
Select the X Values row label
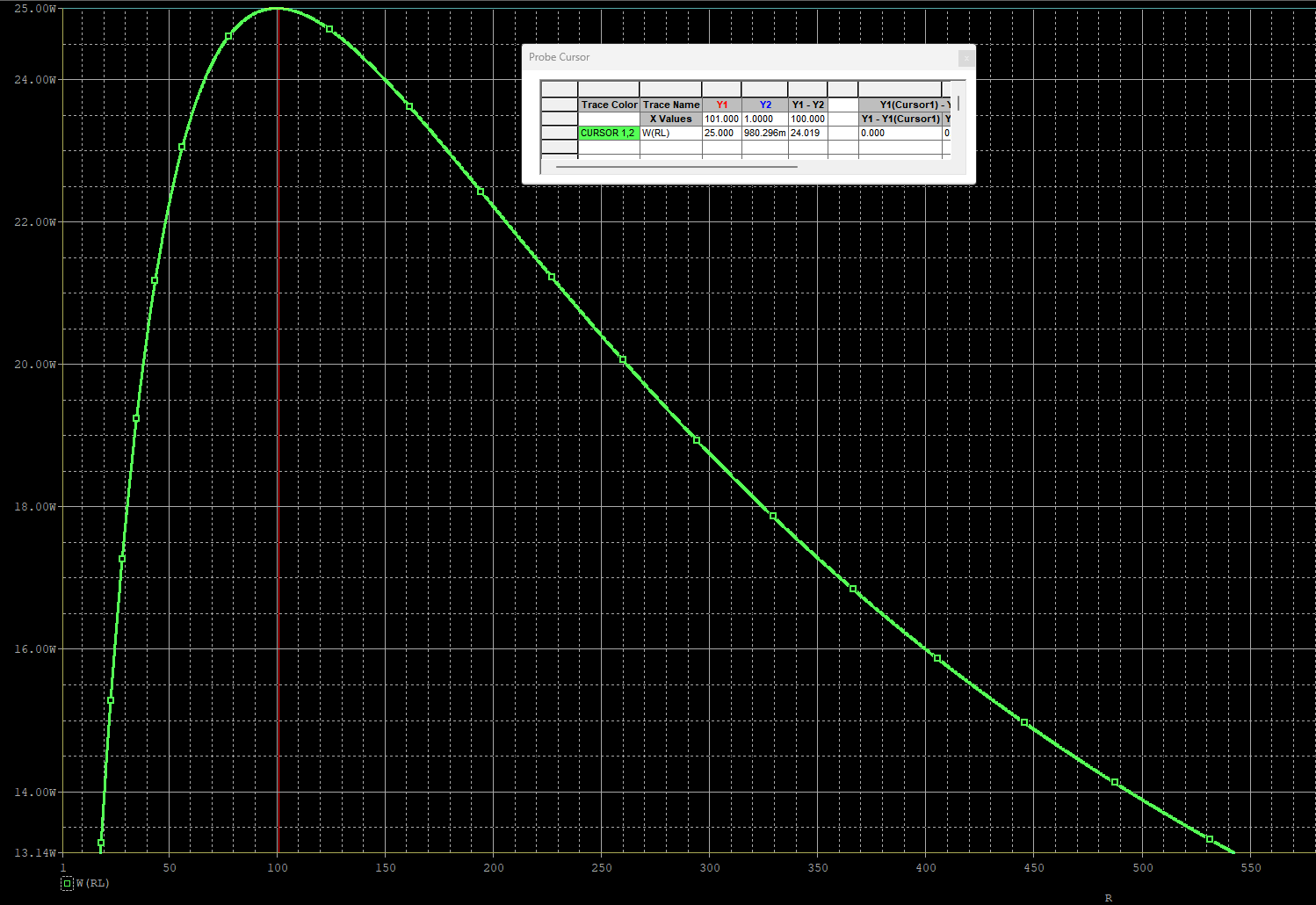(671, 119)
